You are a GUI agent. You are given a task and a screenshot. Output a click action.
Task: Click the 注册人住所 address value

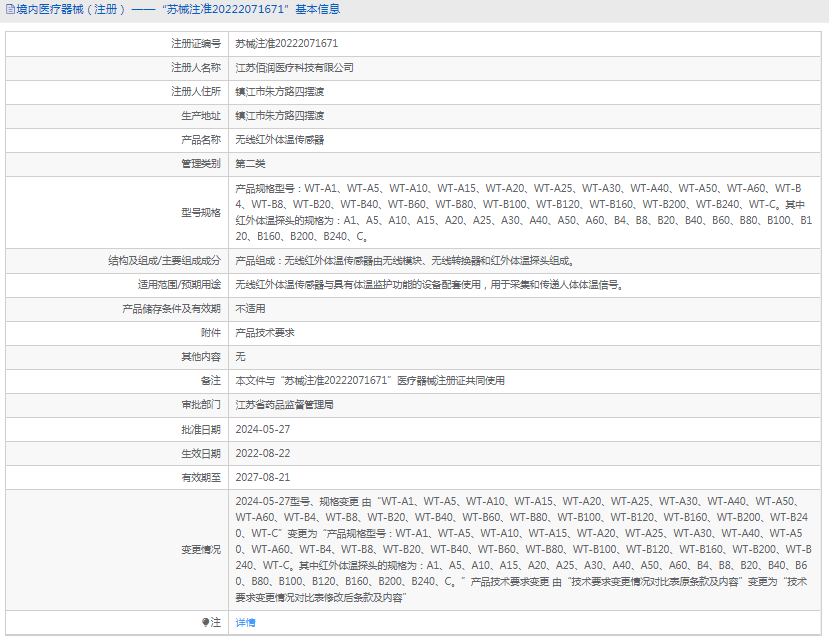tap(280, 91)
